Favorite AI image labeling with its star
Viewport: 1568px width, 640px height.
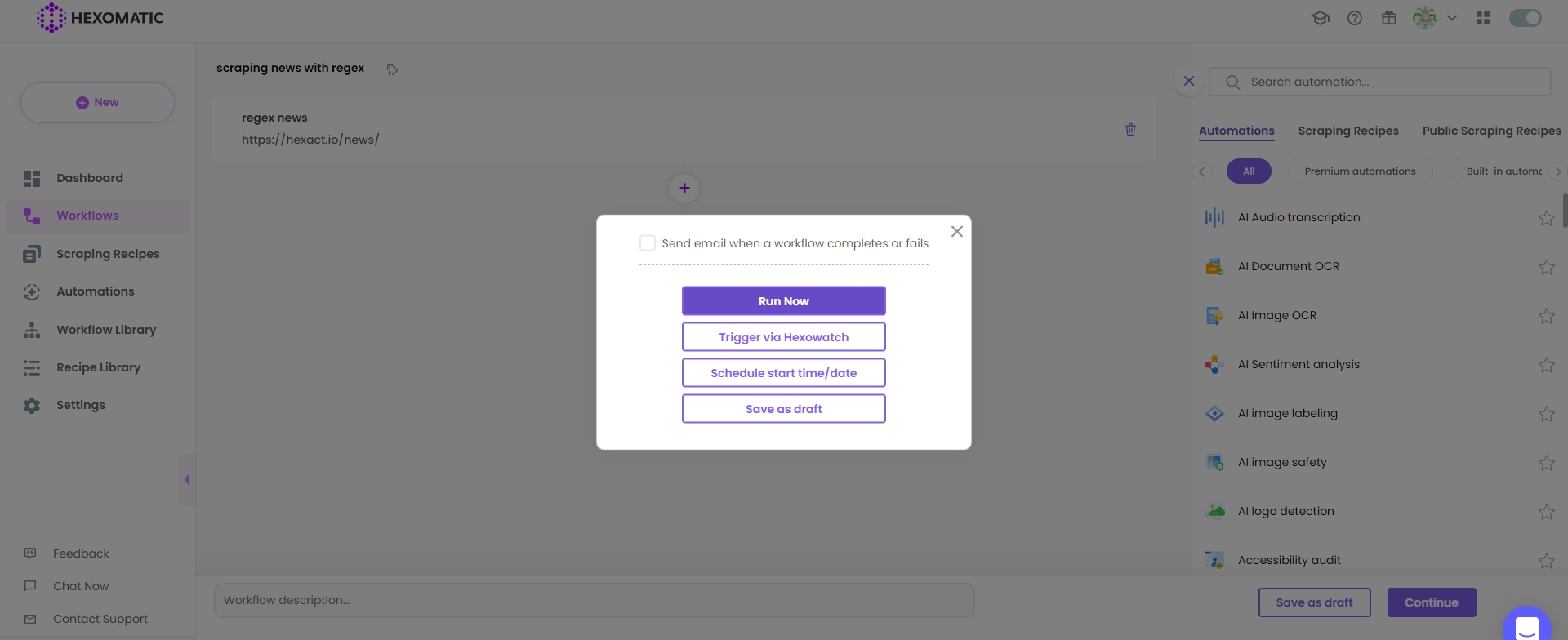tap(1546, 414)
